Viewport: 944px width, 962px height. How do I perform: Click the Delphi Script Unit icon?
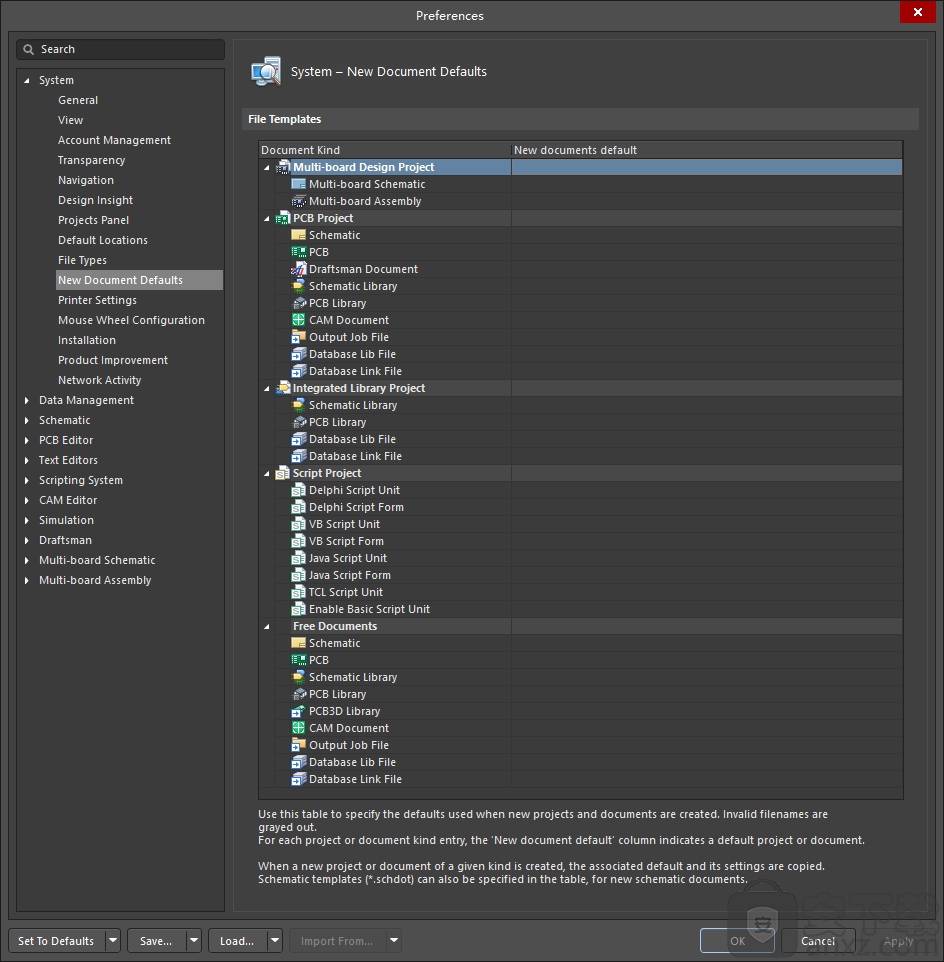pyautogui.click(x=298, y=490)
